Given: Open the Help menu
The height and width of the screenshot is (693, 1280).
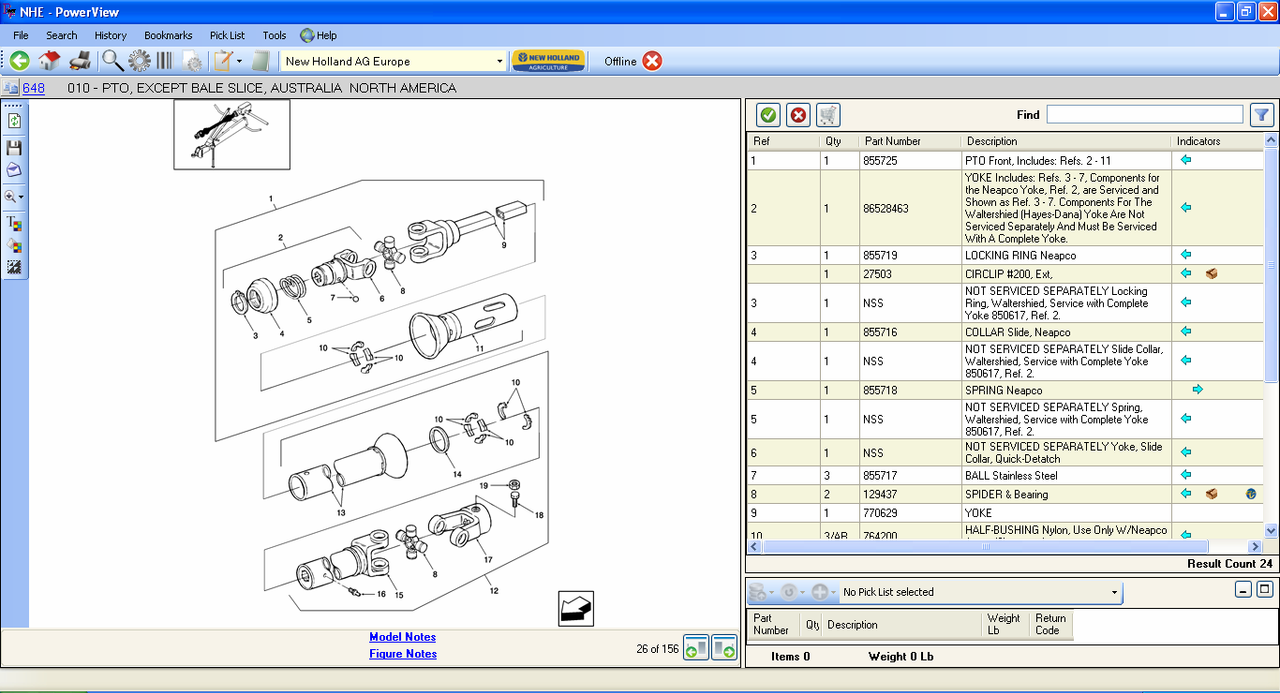Looking at the screenshot, I should [x=319, y=35].
